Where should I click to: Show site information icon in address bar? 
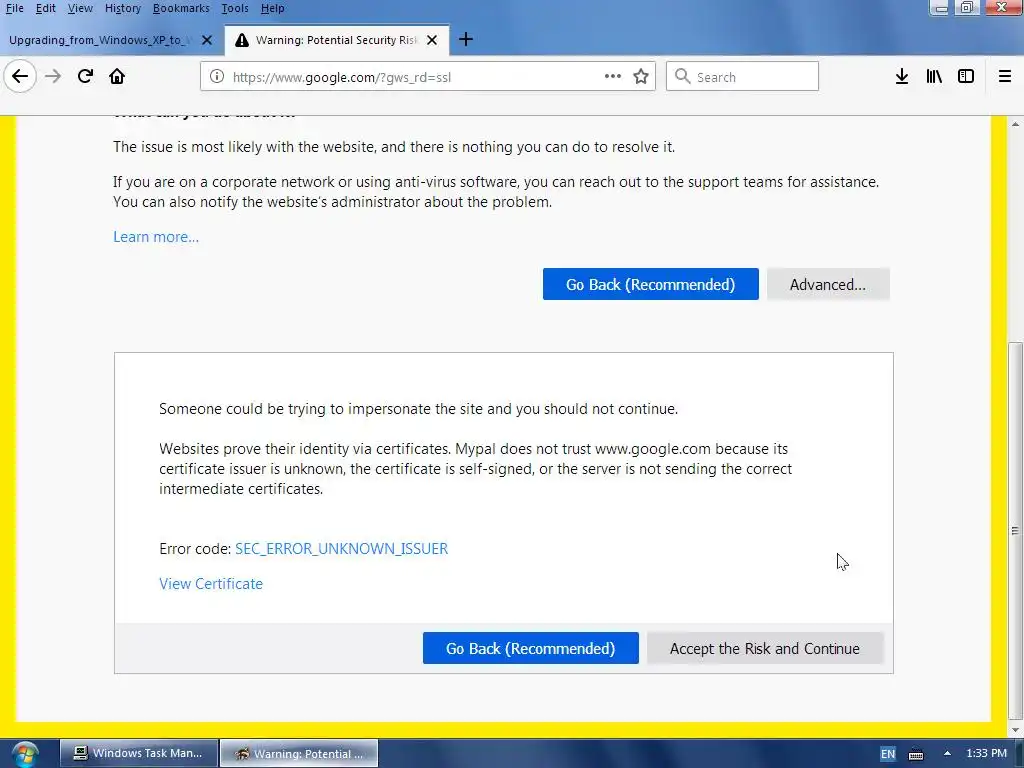[x=216, y=76]
